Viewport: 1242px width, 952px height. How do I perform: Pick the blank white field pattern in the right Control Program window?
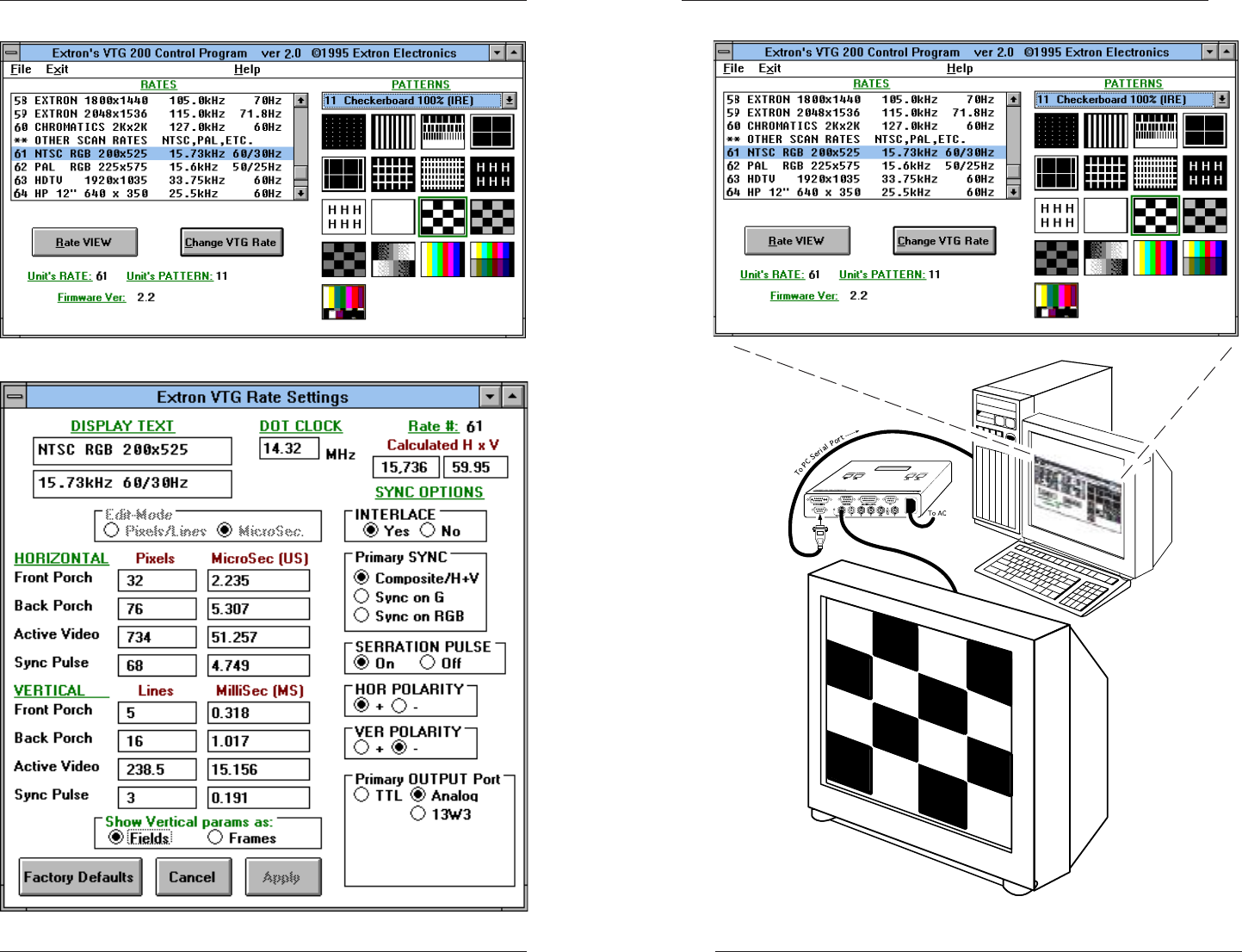[1105, 216]
